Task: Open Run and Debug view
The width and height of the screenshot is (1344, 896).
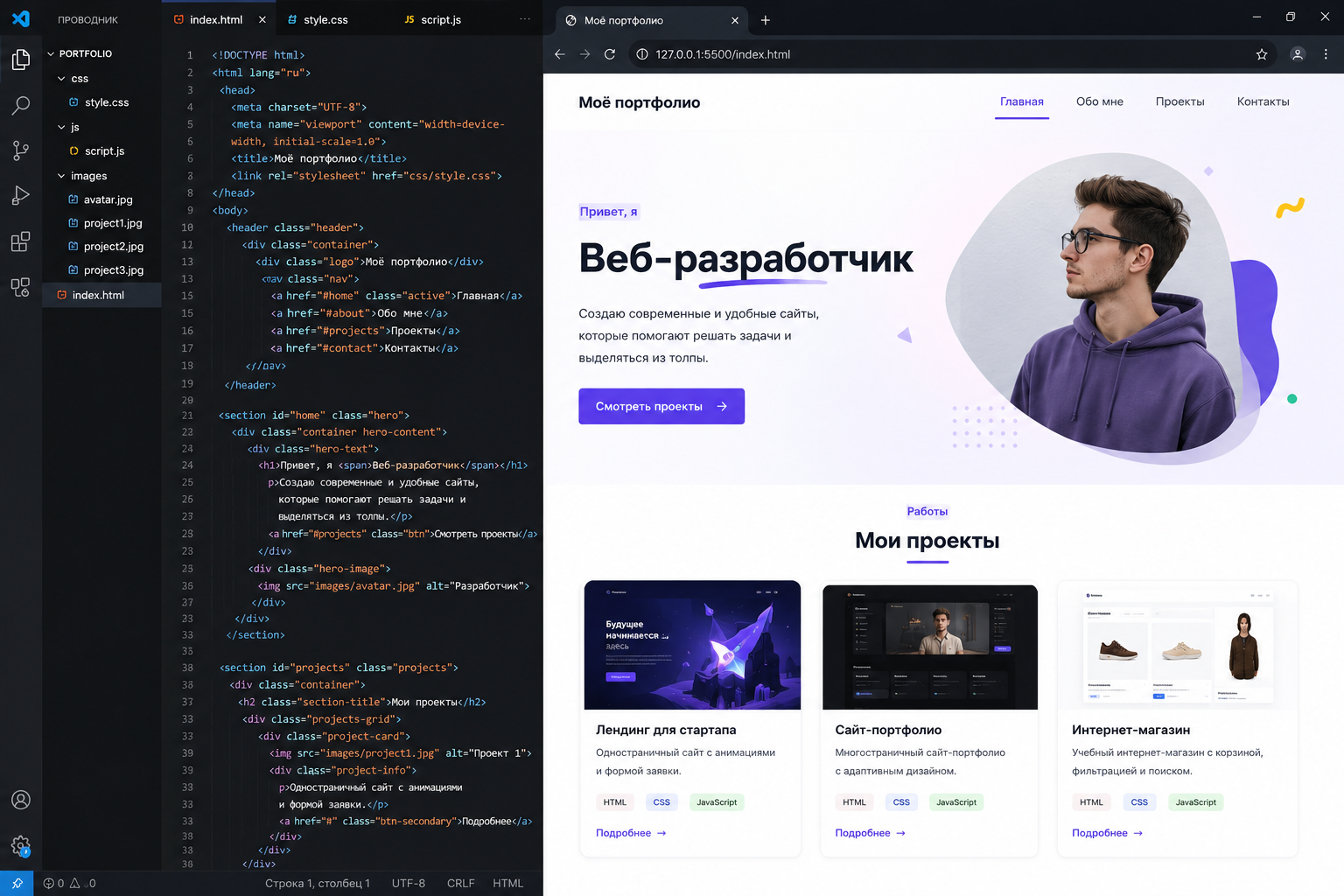Action: tap(21, 195)
